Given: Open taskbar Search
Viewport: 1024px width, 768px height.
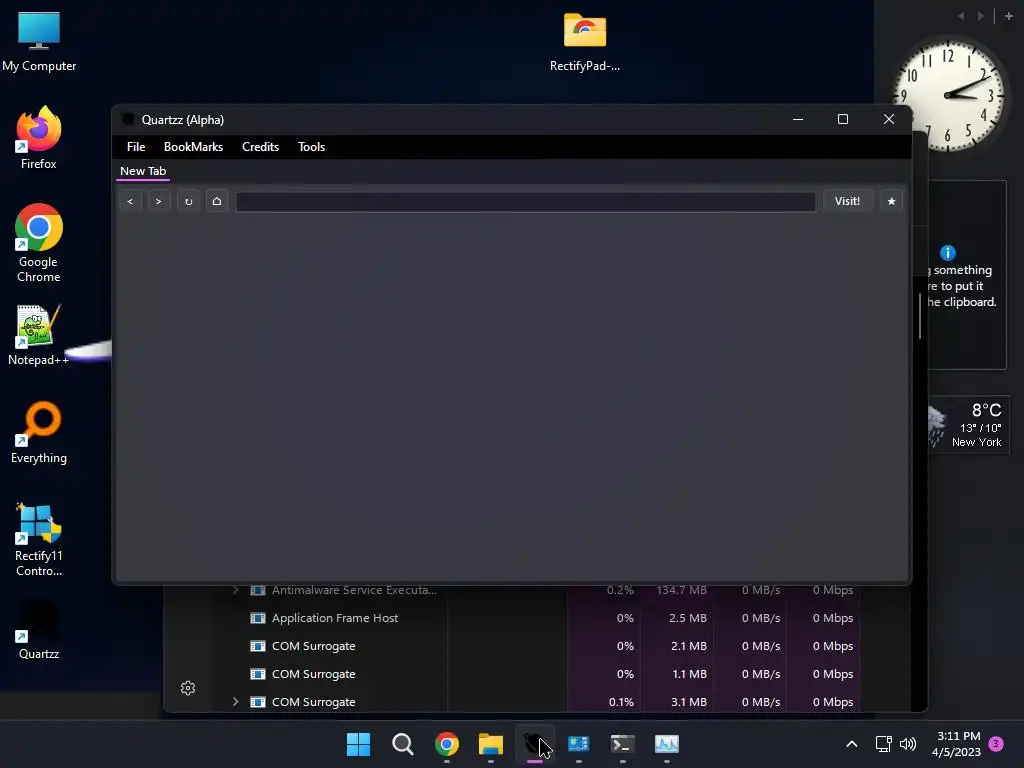Looking at the screenshot, I should pos(402,744).
